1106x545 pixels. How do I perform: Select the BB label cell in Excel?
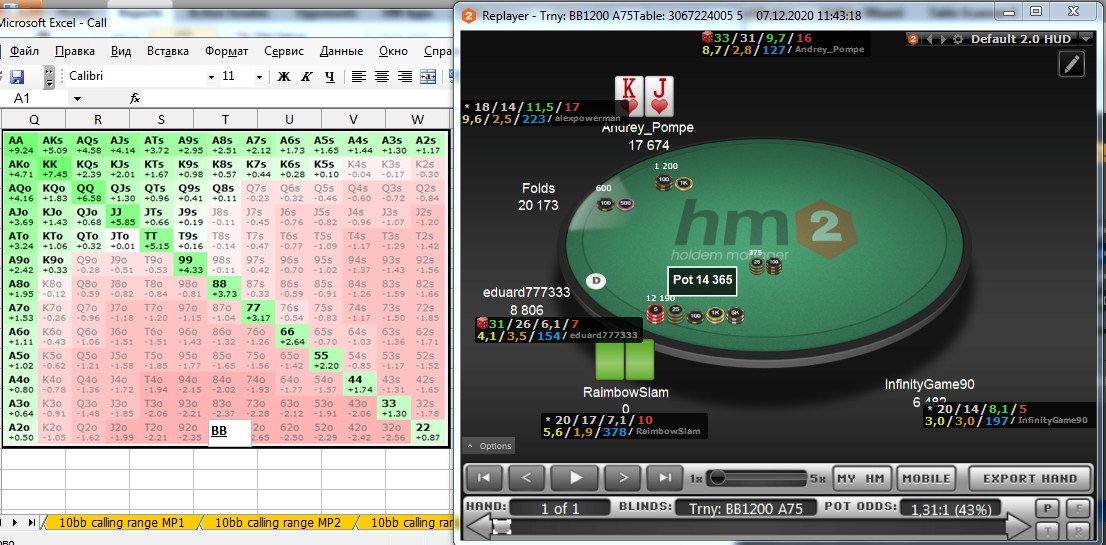click(x=230, y=432)
